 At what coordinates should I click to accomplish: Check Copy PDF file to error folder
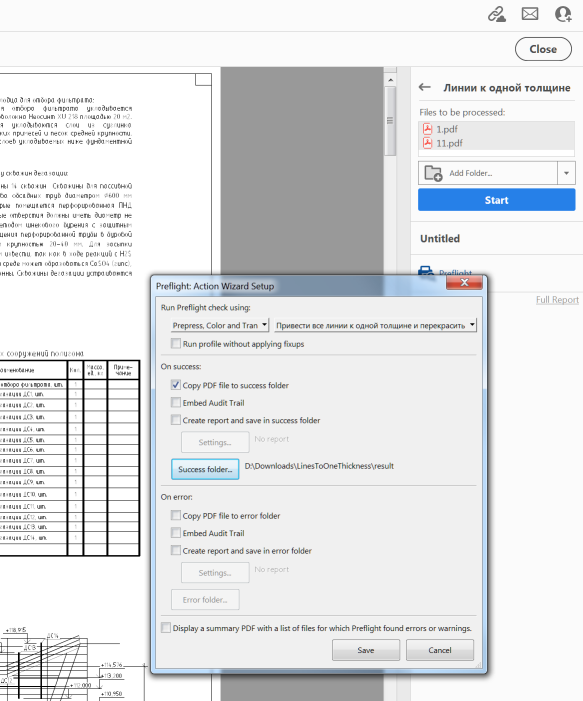point(176,515)
